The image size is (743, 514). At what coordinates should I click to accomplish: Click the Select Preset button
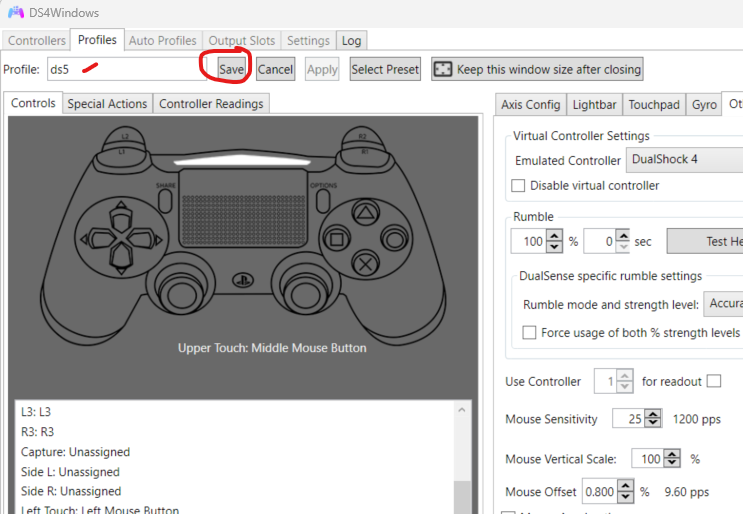385,69
